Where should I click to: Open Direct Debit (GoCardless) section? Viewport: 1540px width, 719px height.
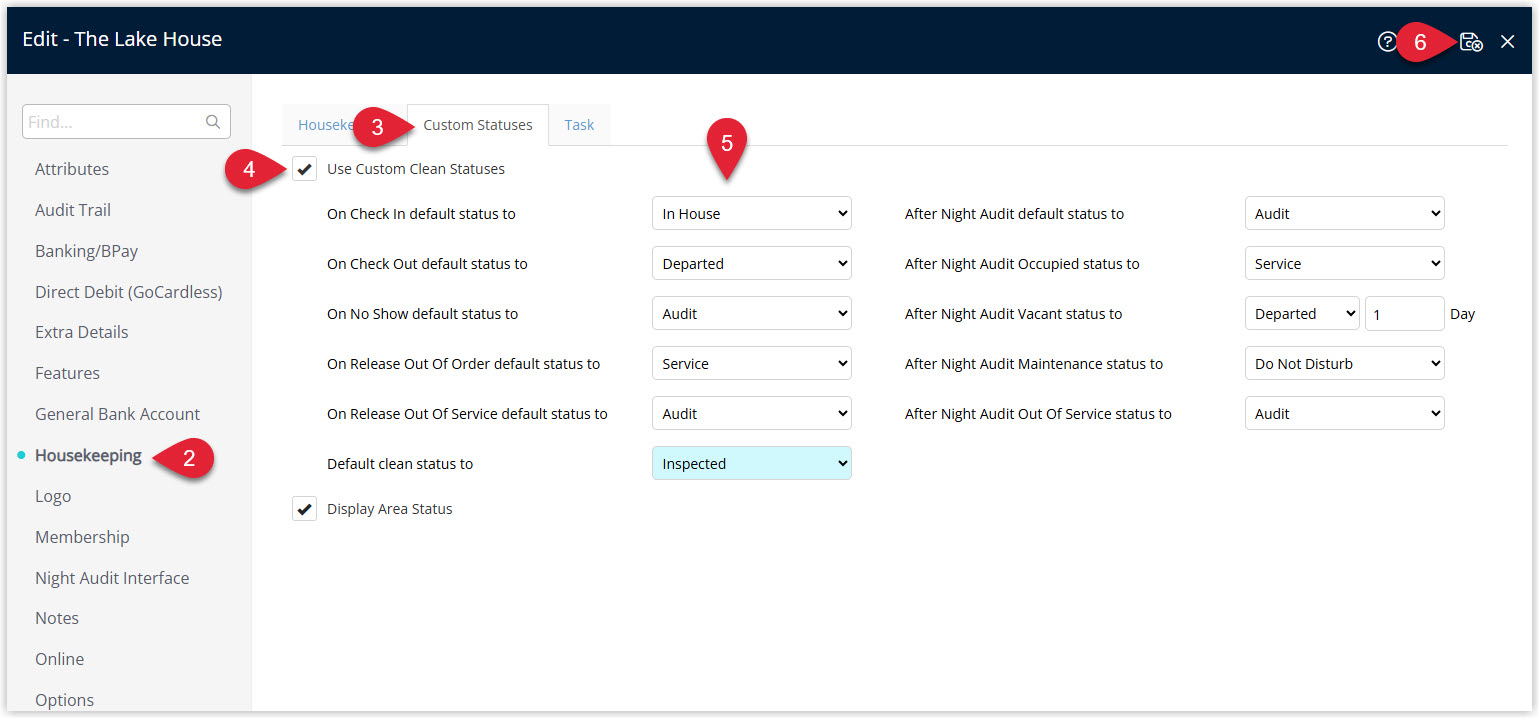pyautogui.click(x=129, y=292)
